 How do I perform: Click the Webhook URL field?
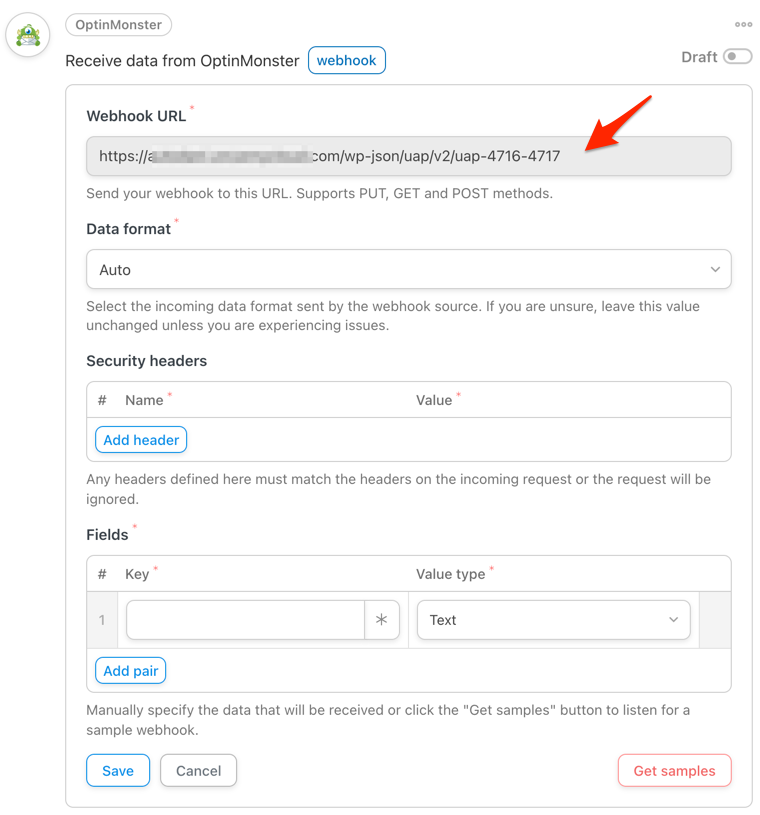point(409,156)
